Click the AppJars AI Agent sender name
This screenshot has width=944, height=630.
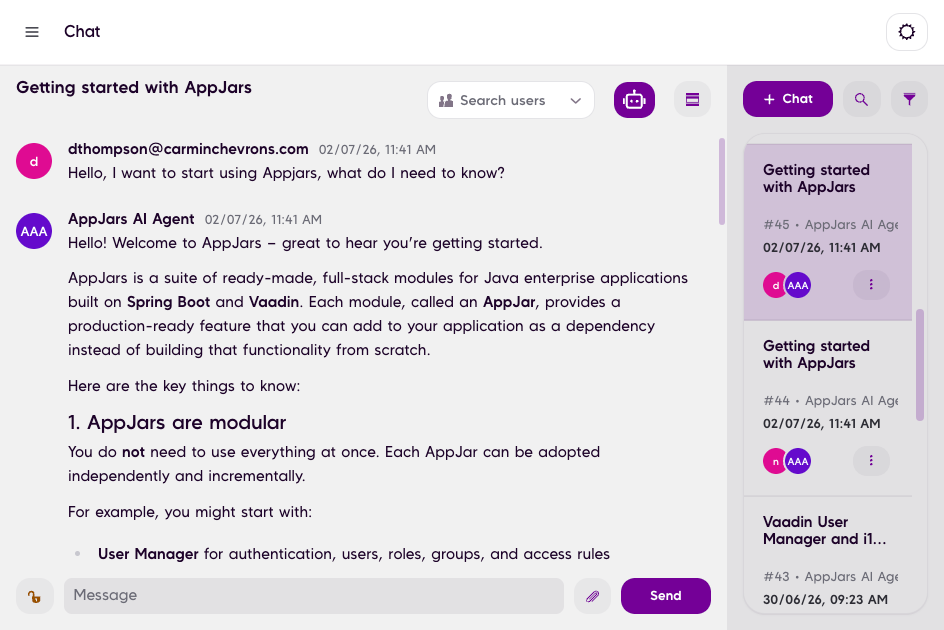(x=131, y=219)
